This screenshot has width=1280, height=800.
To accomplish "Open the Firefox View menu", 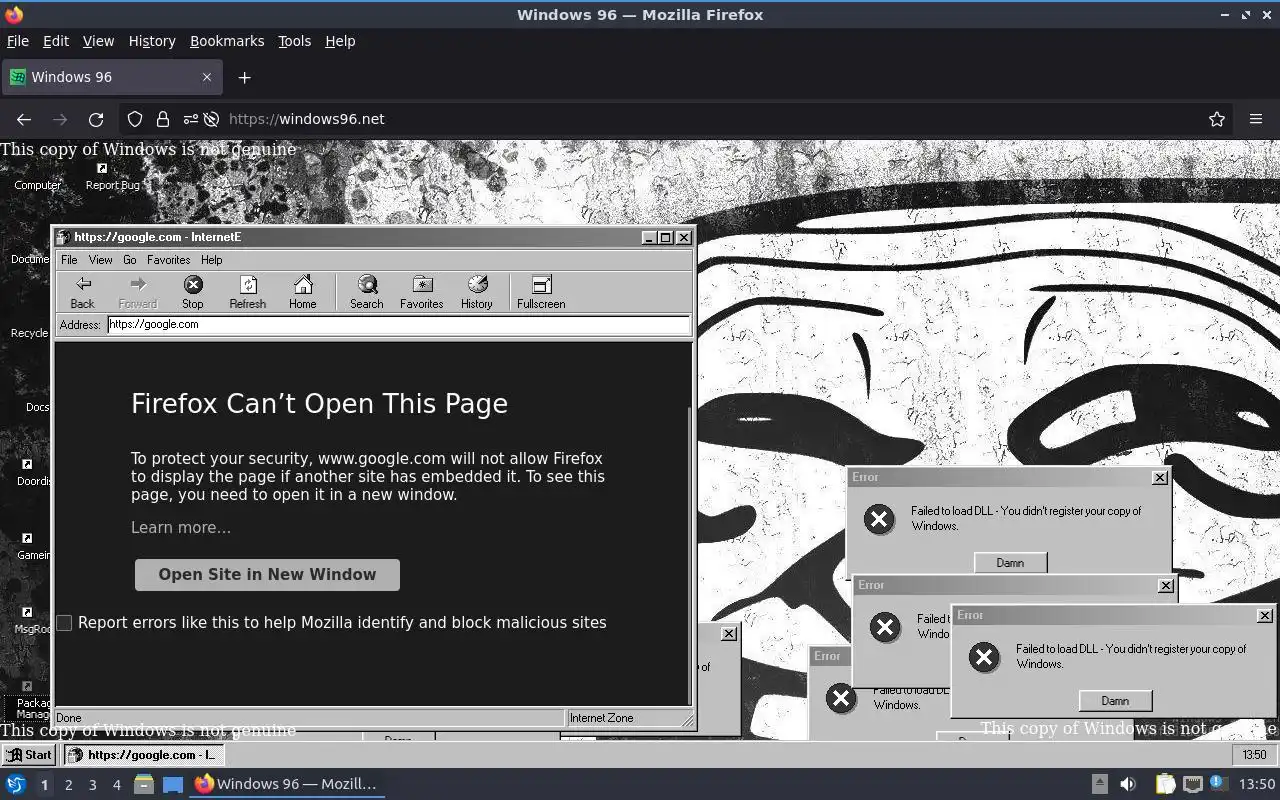I will (98, 41).
